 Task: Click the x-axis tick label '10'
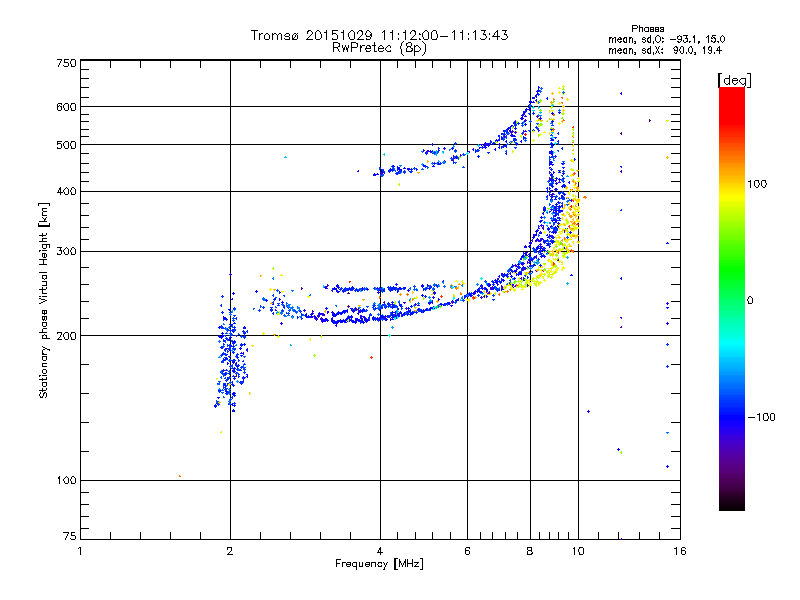point(578,551)
